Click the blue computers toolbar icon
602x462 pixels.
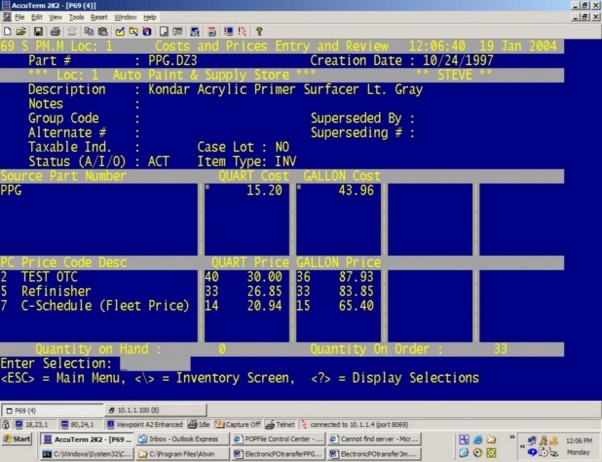pos(195,31)
